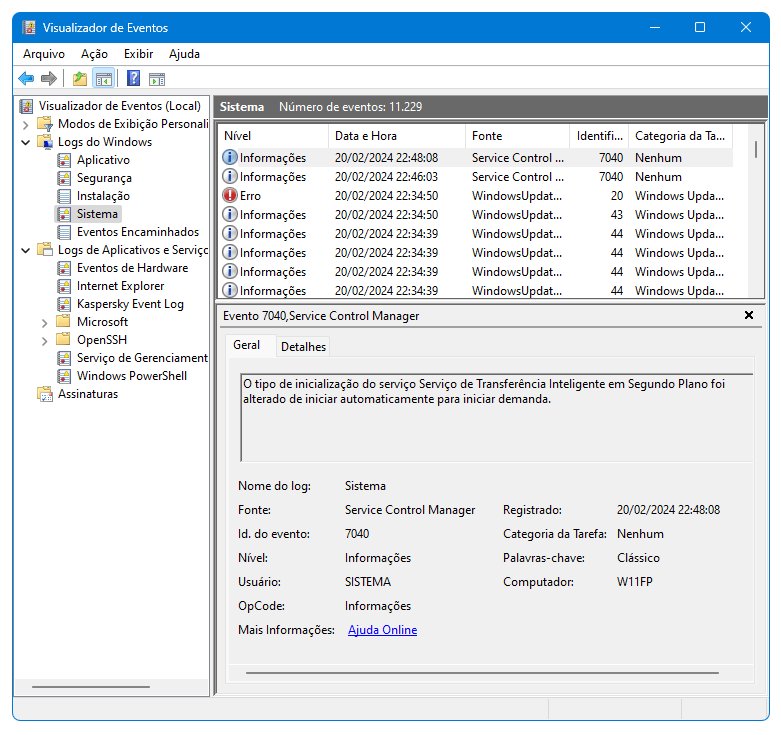Click the Windows PowerShell log icon
The image size is (781, 735).
64,376
